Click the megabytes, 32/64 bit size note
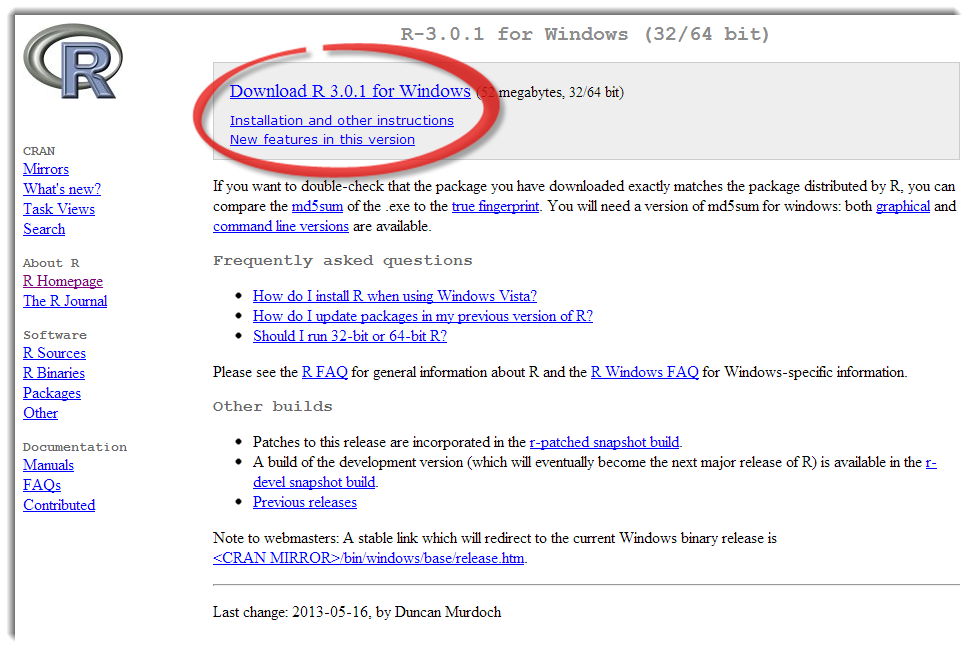The width and height of the screenshot is (968, 648). tap(551, 93)
